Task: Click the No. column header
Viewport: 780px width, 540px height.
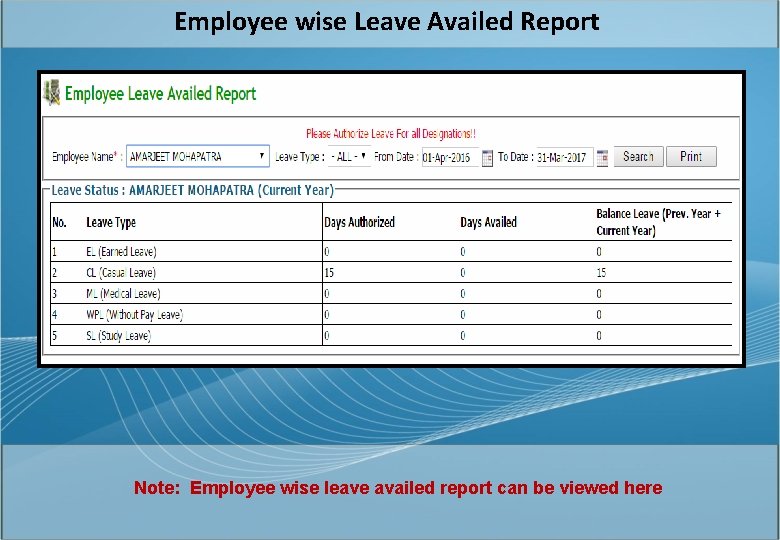Action: [59, 222]
